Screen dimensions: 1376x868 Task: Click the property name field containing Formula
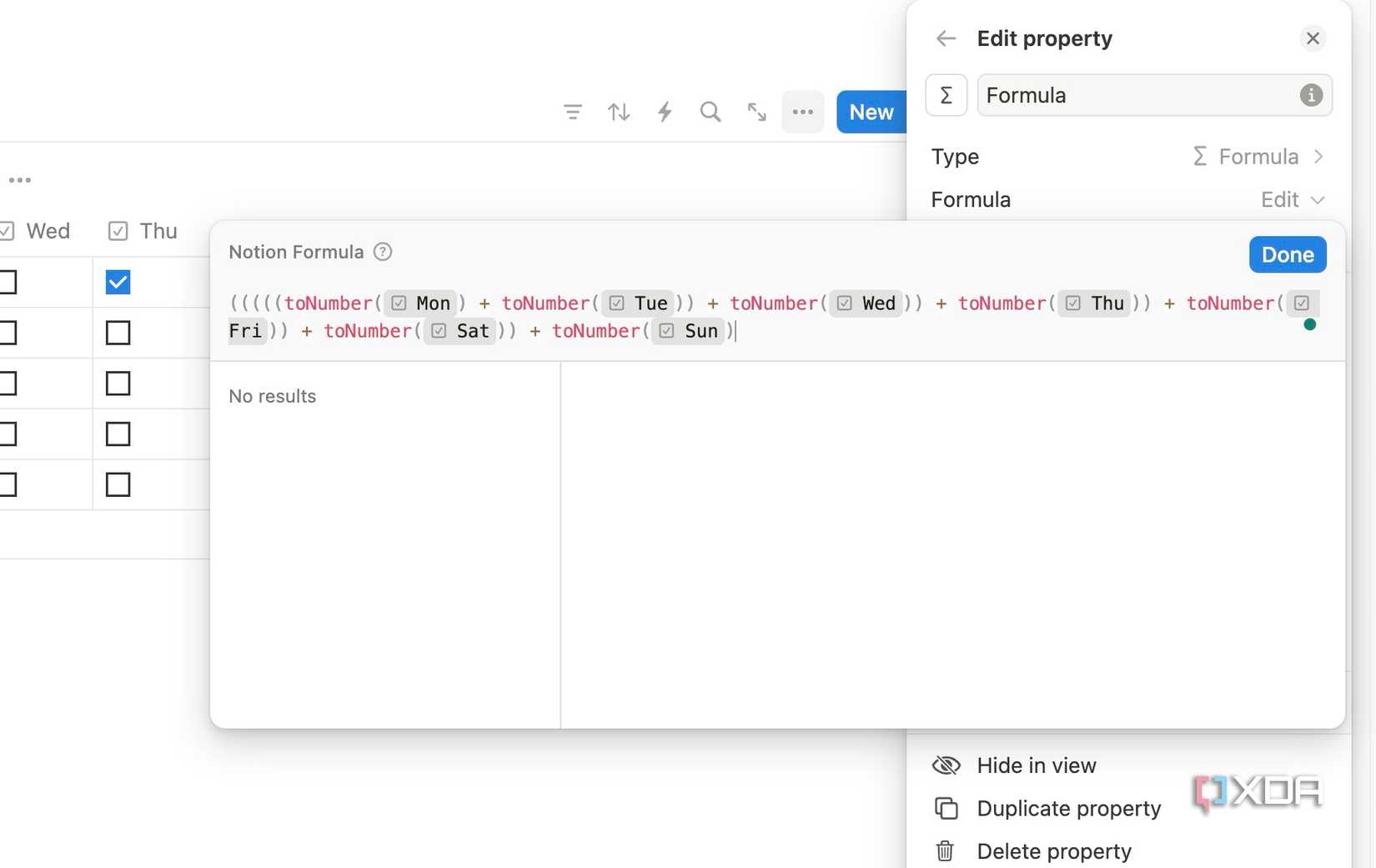1155,95
